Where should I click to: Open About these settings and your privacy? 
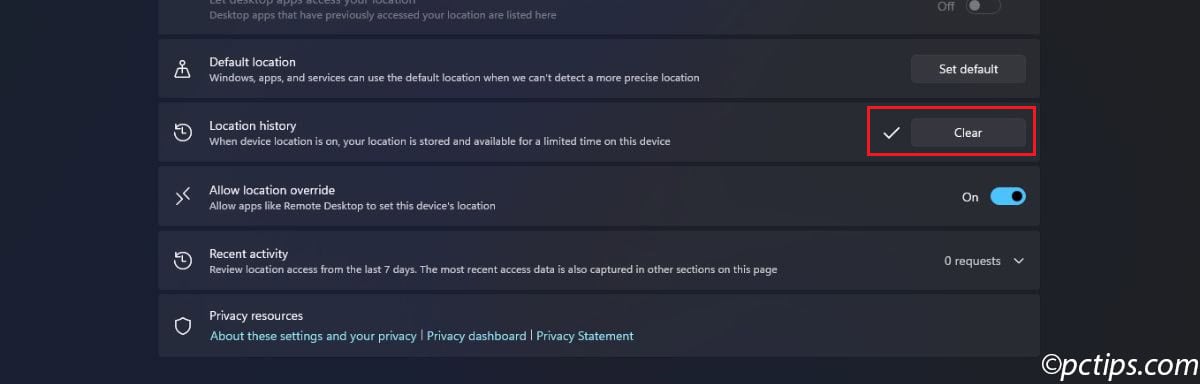point(313,336)
